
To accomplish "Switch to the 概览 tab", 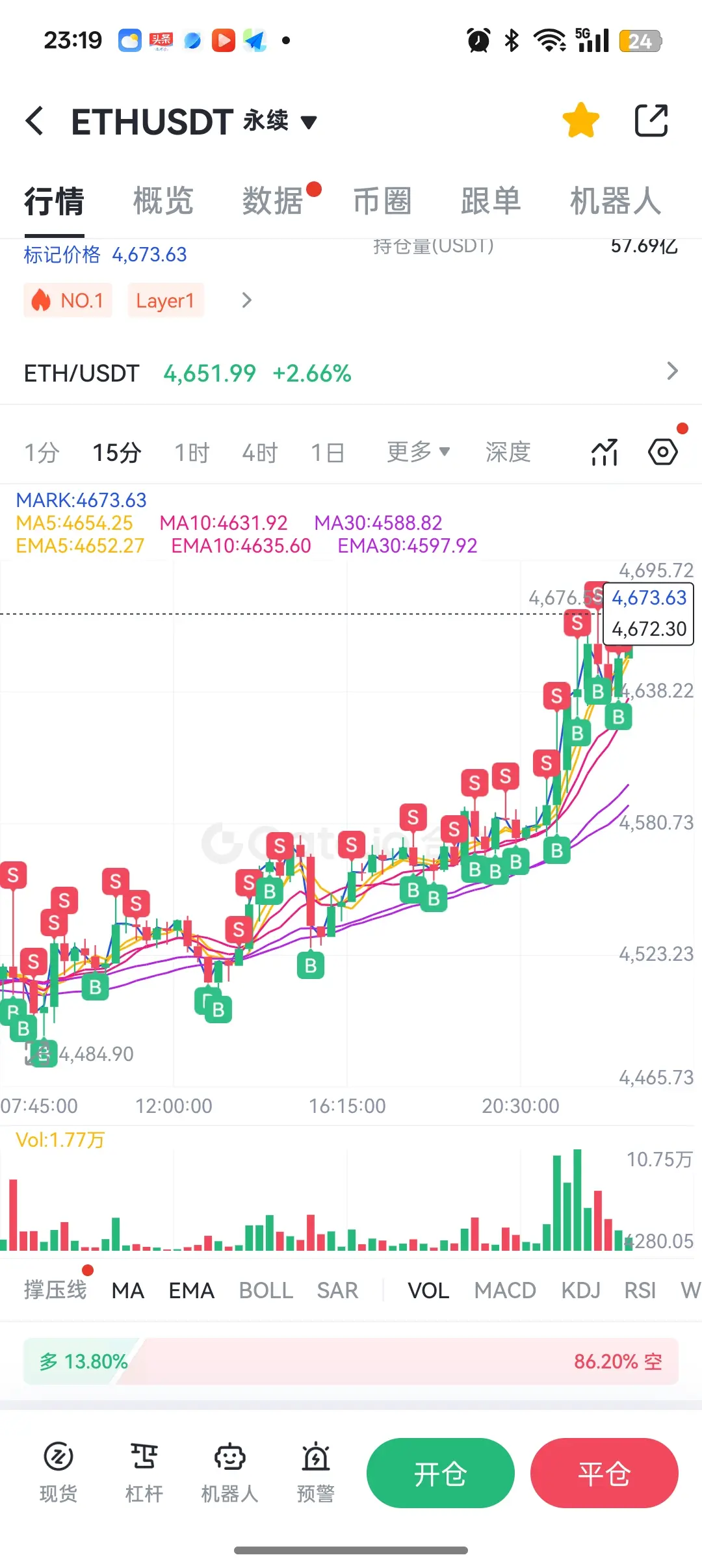I will pyautogui.click(x=163, y=201).
